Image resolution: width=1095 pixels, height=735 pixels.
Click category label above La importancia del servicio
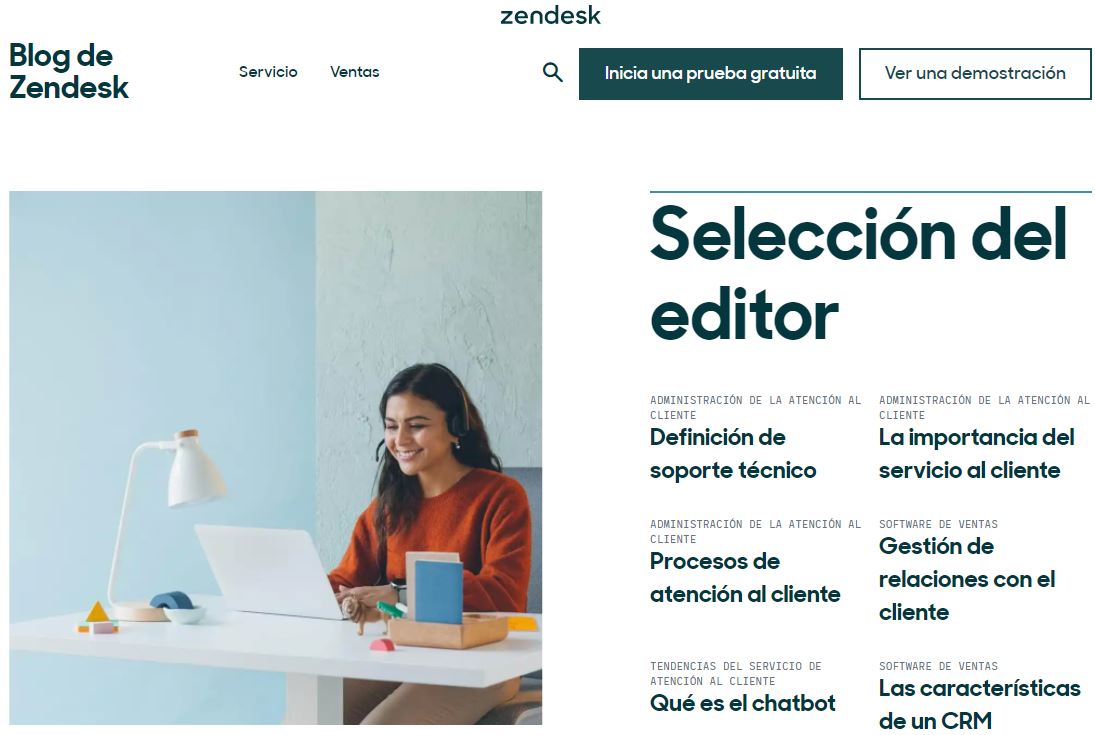click(x=984, y=407)
